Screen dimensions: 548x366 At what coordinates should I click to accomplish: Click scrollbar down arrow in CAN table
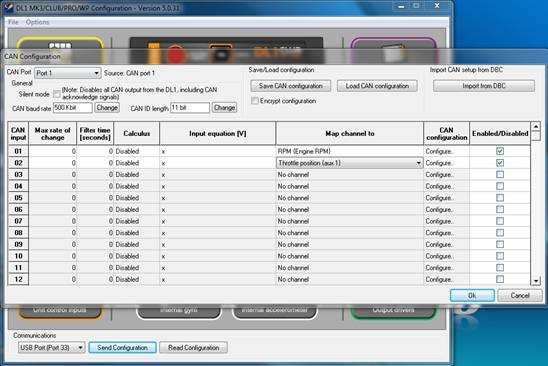[536, 280]
